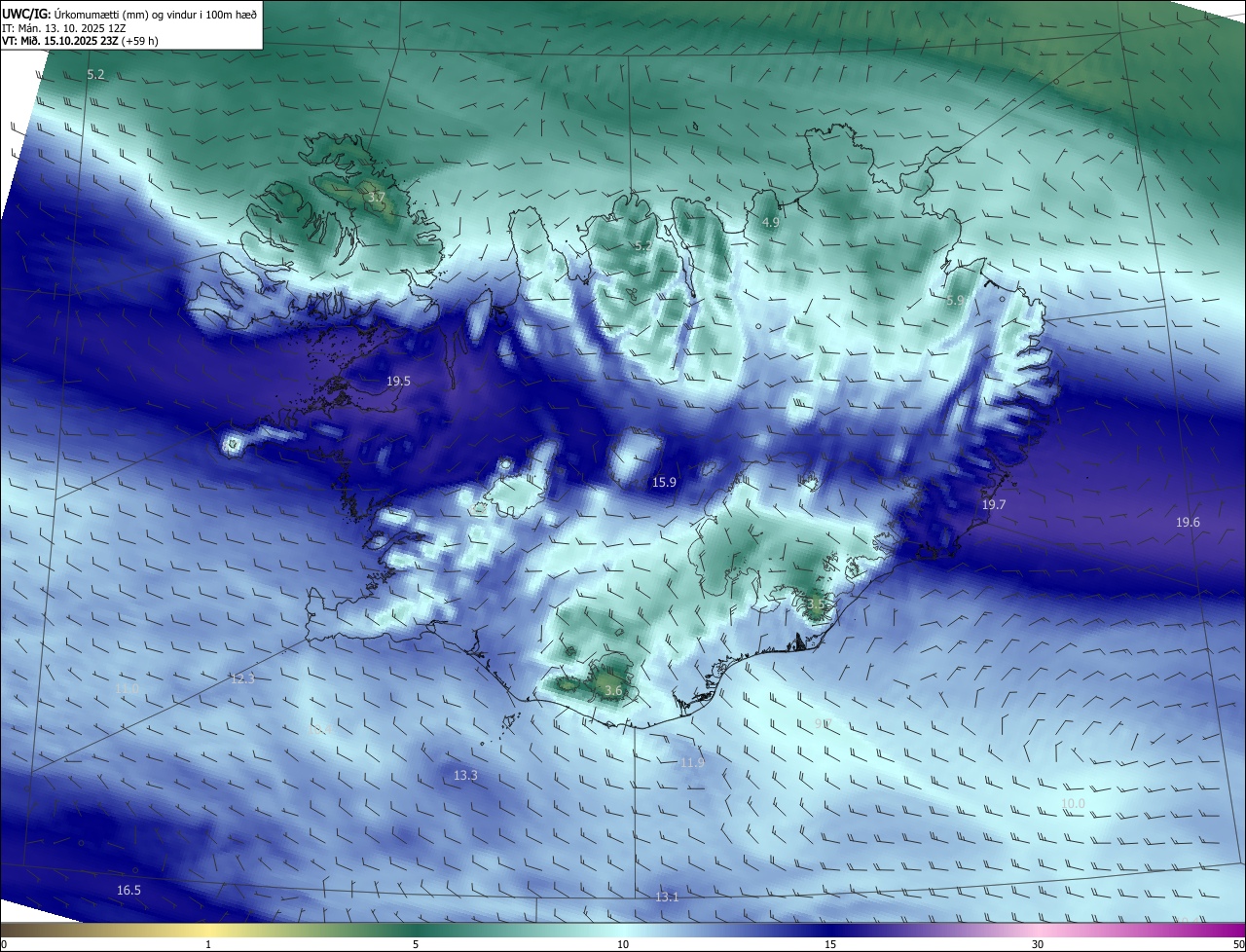
Task: Click the 3.6 value label near the south coast
Action: click(x=613, y=691)
